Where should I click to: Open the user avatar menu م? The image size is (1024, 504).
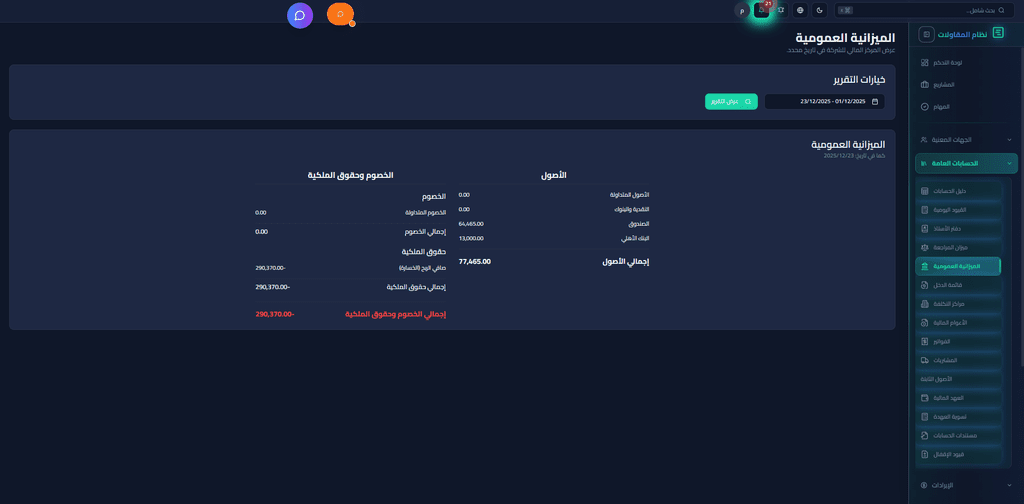(x=742, y=10)
